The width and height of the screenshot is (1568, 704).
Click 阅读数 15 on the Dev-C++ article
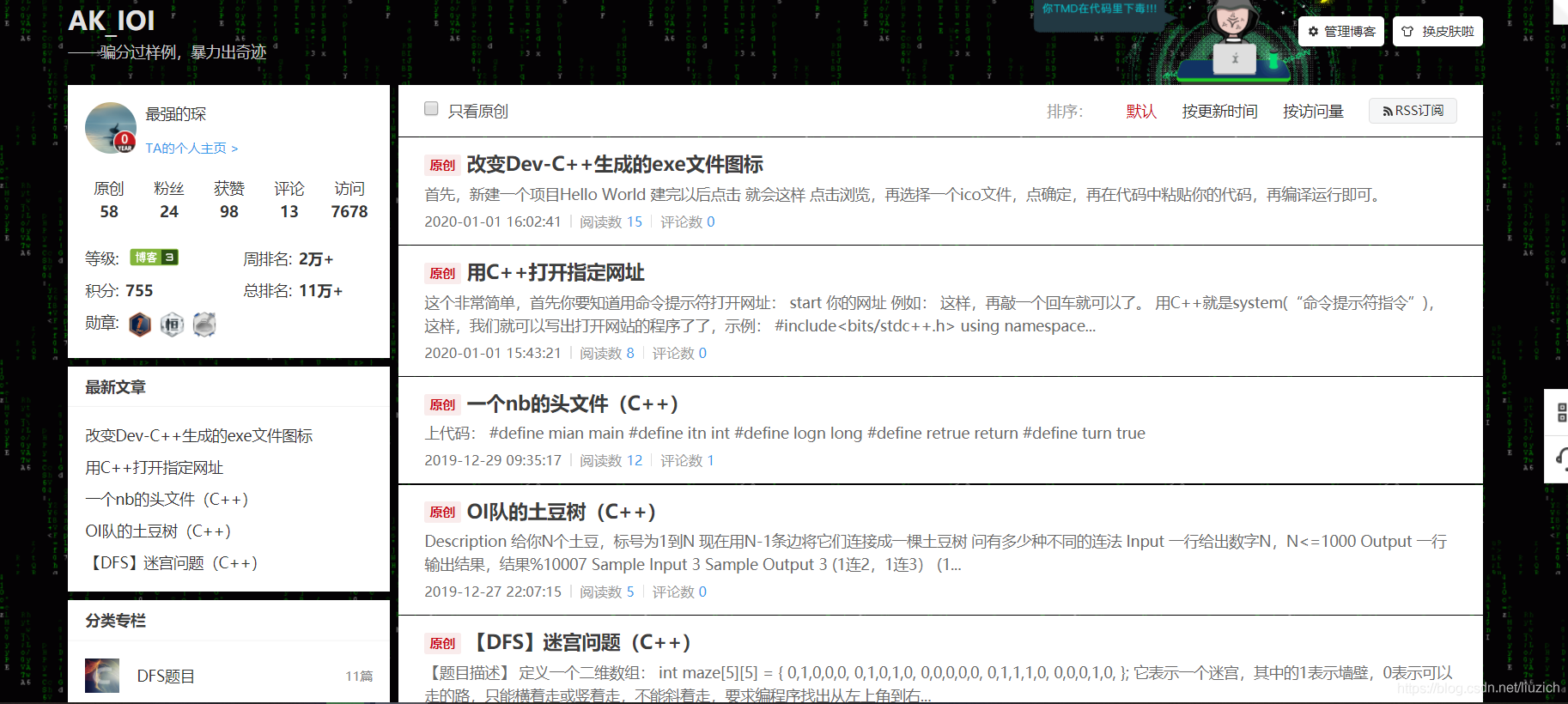point(611,222)
